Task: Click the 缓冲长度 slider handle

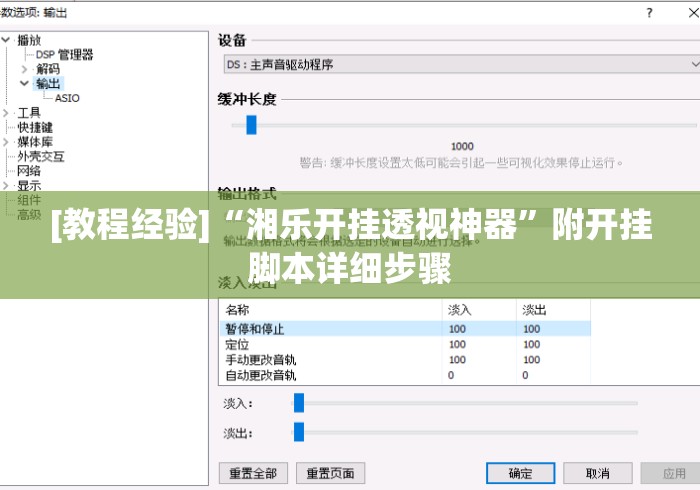Action: pyautogui.click(x=251, y=125)
